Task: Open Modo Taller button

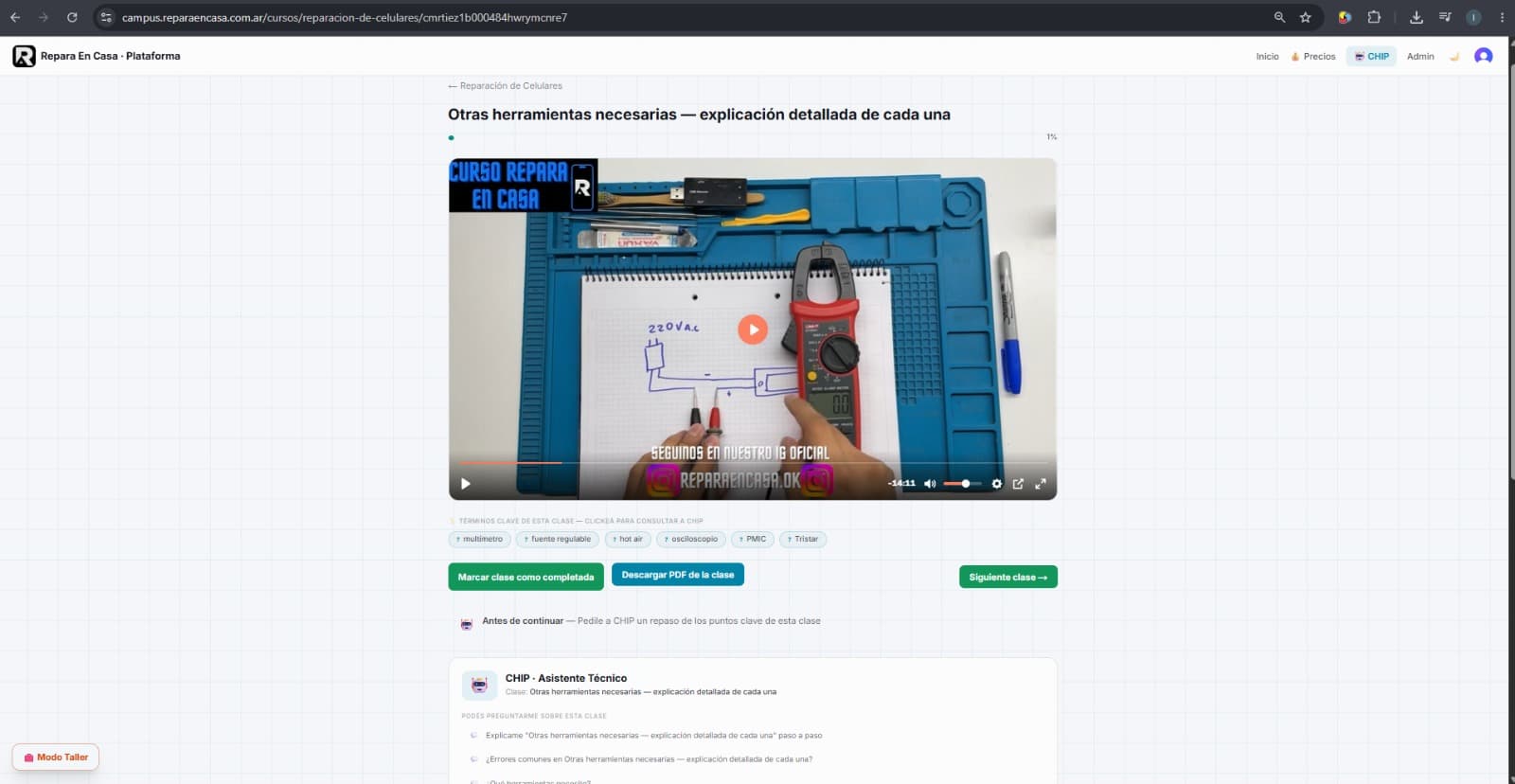Action: [56, 757]
